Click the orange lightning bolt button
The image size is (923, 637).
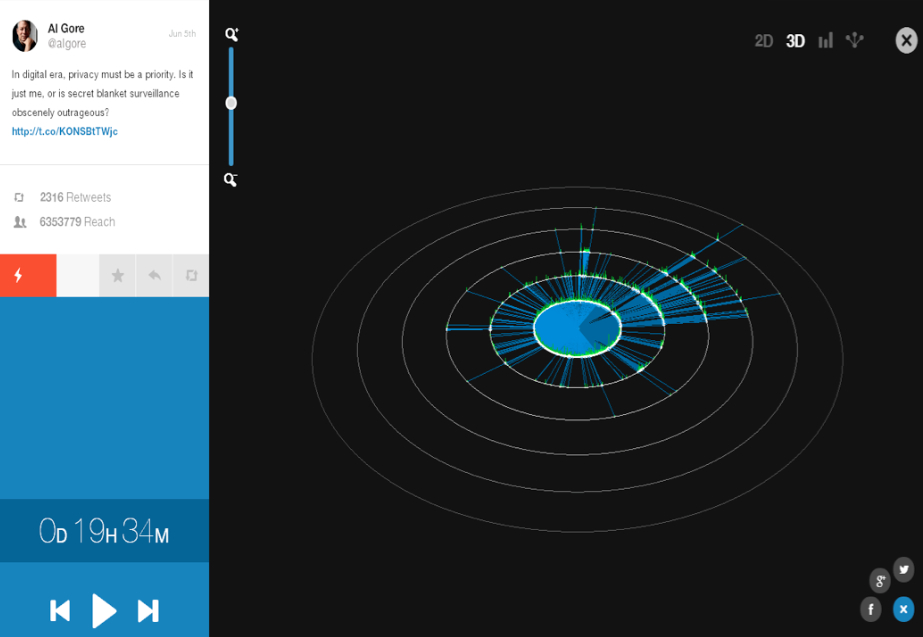point(19,276)
